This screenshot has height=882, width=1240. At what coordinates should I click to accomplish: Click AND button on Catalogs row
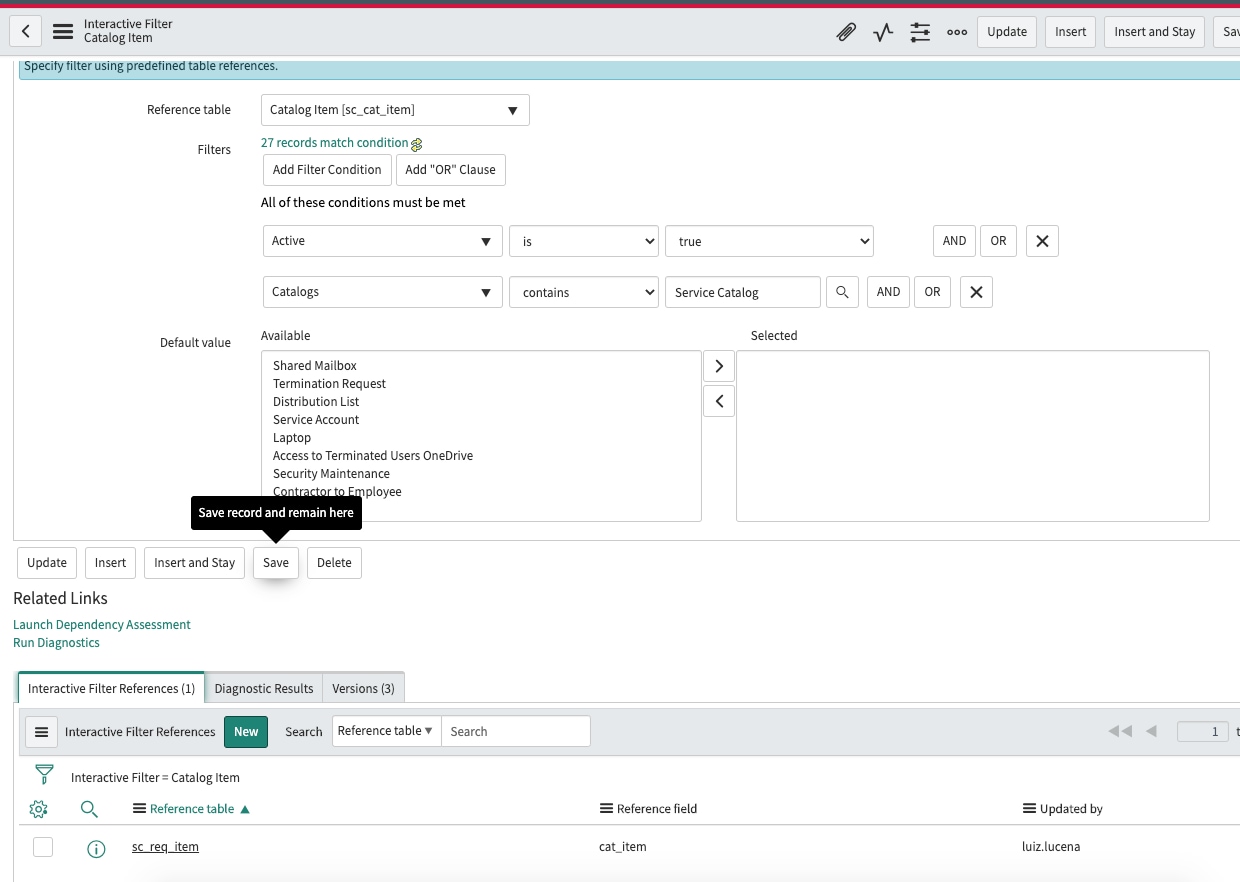pos(888,292)
